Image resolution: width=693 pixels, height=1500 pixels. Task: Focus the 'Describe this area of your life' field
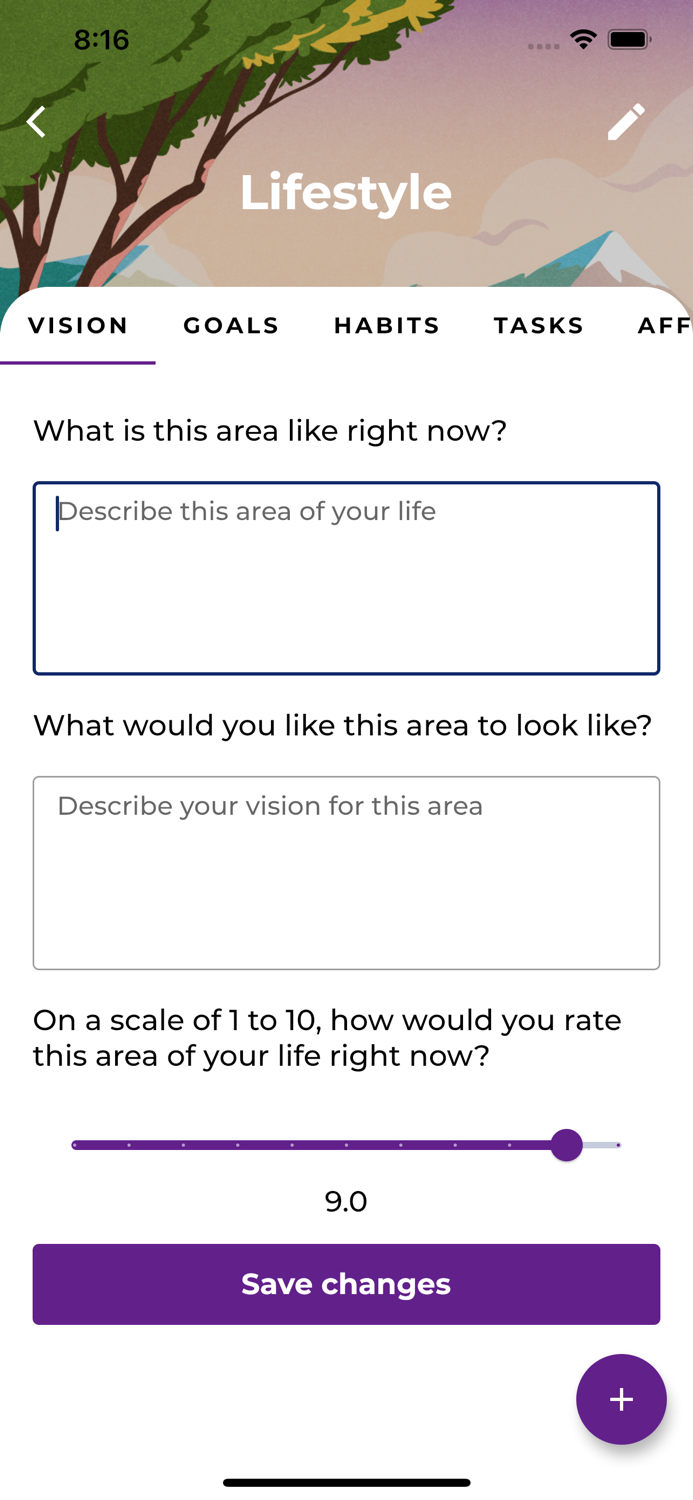click(x=346, y=578)
